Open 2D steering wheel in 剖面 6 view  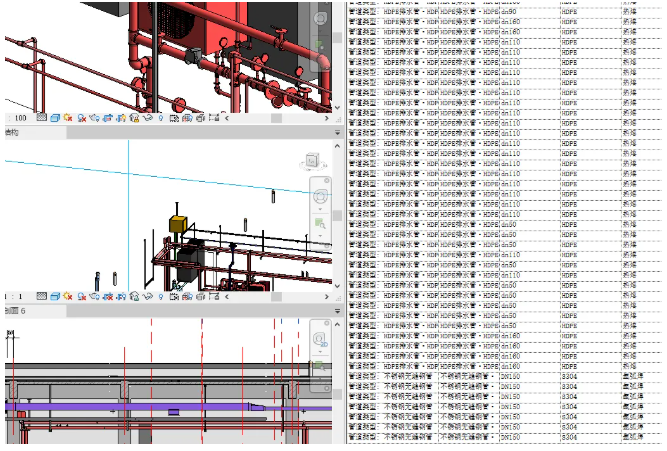(x=320, y=340)
